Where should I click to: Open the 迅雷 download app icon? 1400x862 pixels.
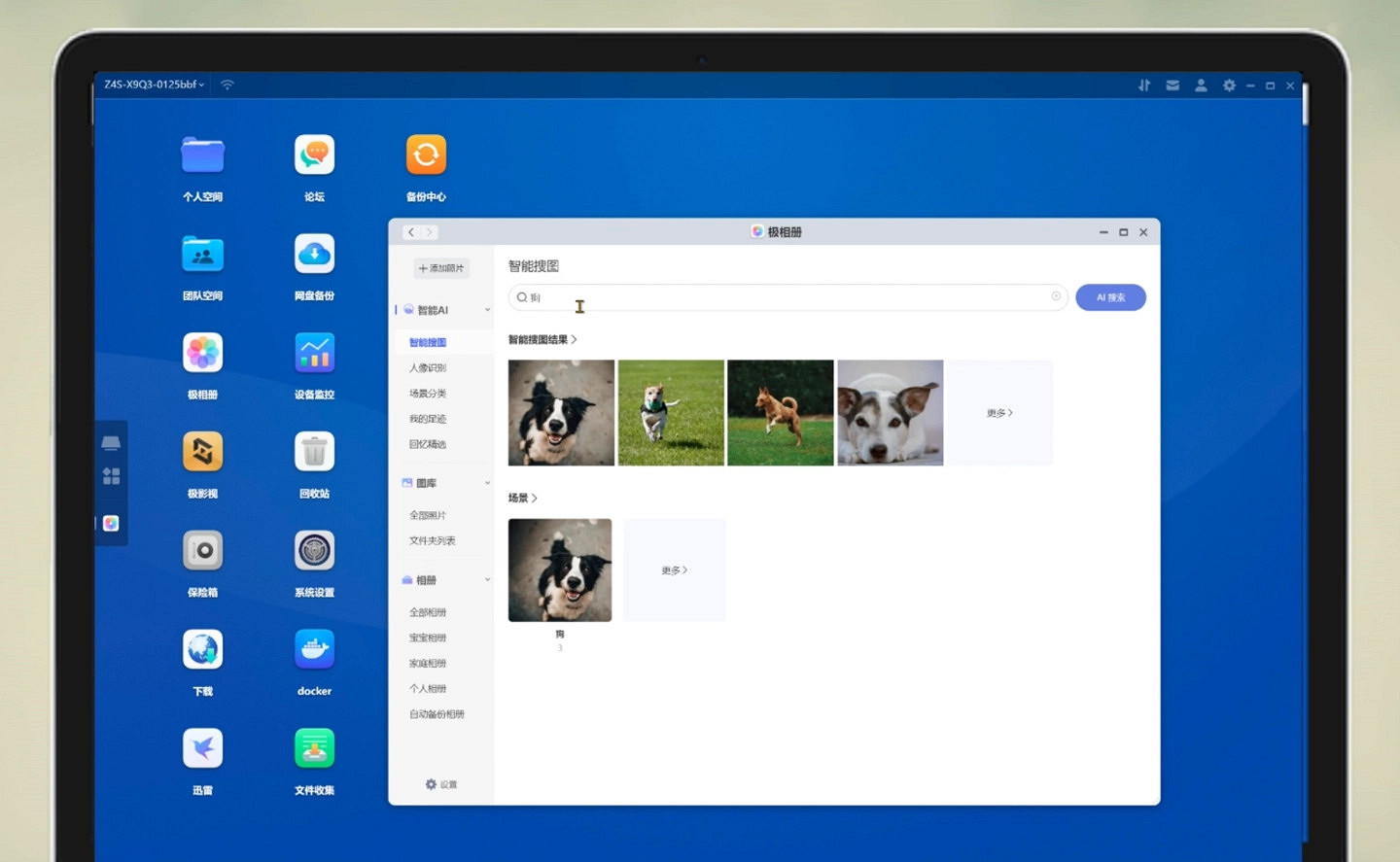[202, 748]
